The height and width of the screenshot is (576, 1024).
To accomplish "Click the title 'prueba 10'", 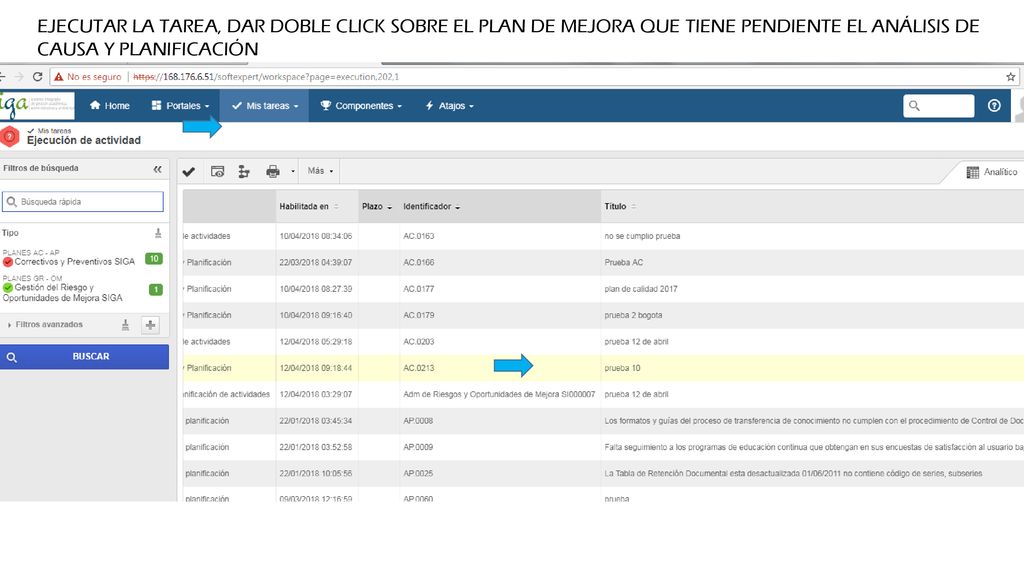I will pos(622,368).
